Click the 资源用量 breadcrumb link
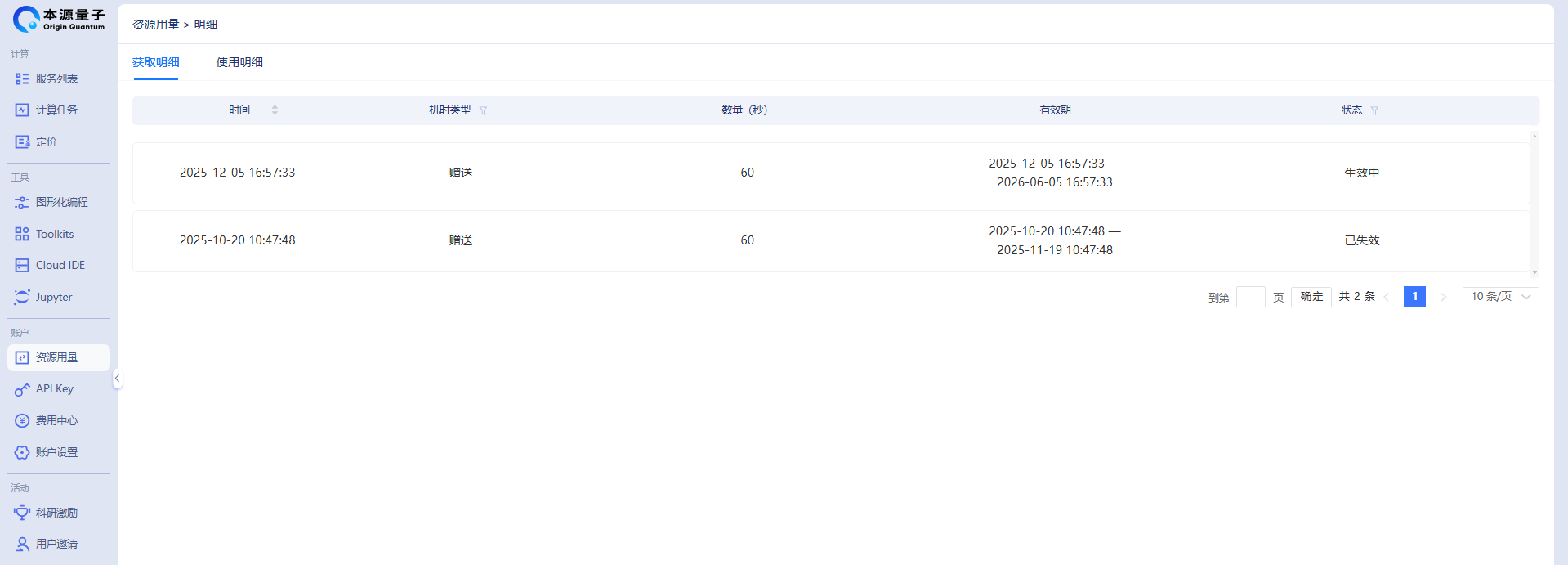1568x565 pixels. point(155,25)
